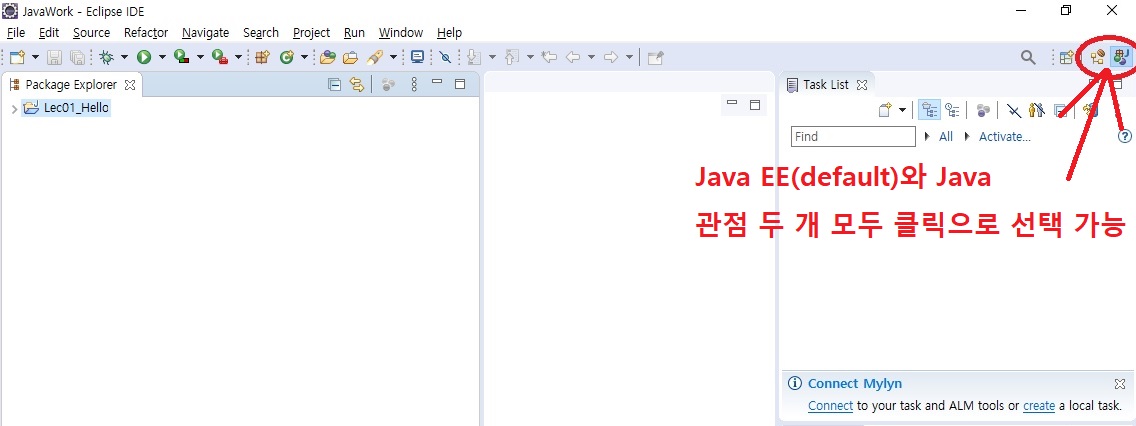
Task: Click the Pin Editor icon
Action: tap(656, 57)
